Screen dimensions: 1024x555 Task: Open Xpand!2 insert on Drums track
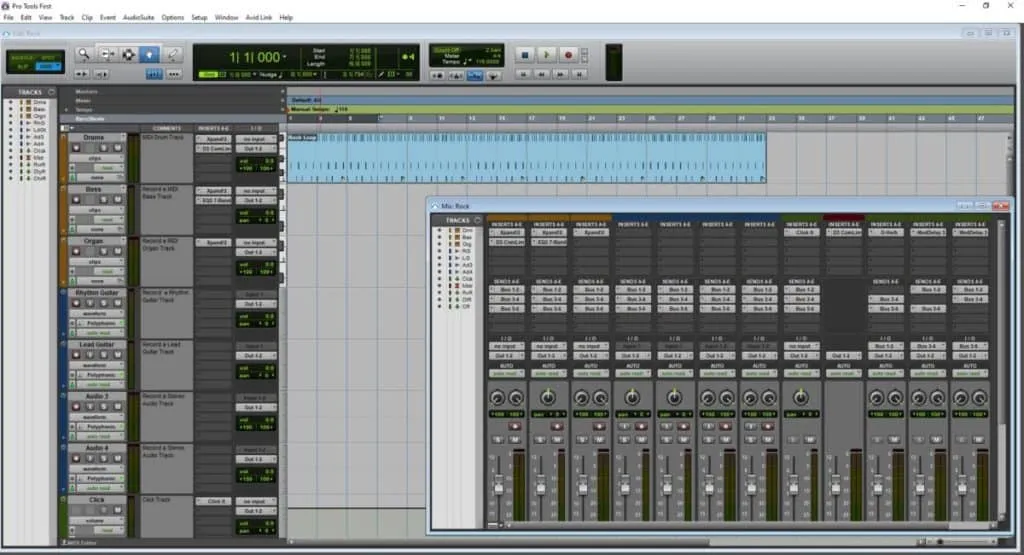214,139
